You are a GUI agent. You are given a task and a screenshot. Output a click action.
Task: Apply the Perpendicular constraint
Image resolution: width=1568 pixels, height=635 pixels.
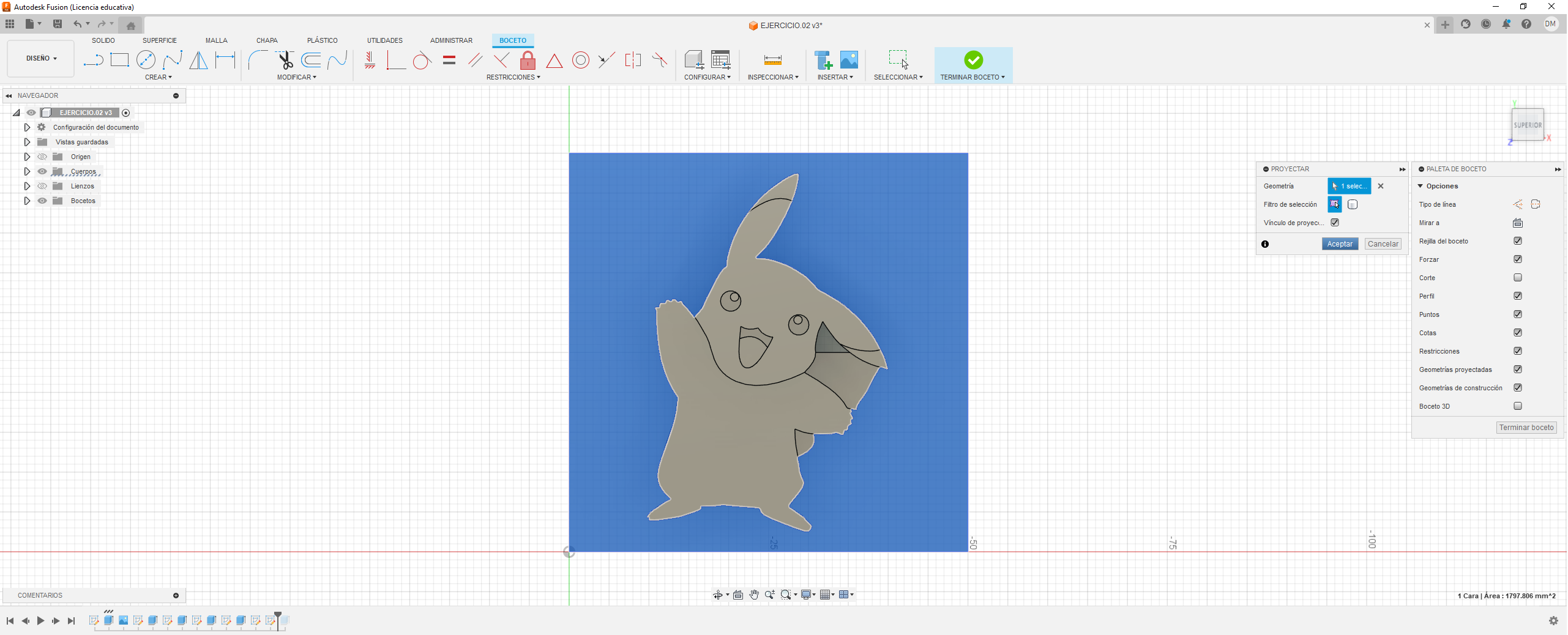501,60
